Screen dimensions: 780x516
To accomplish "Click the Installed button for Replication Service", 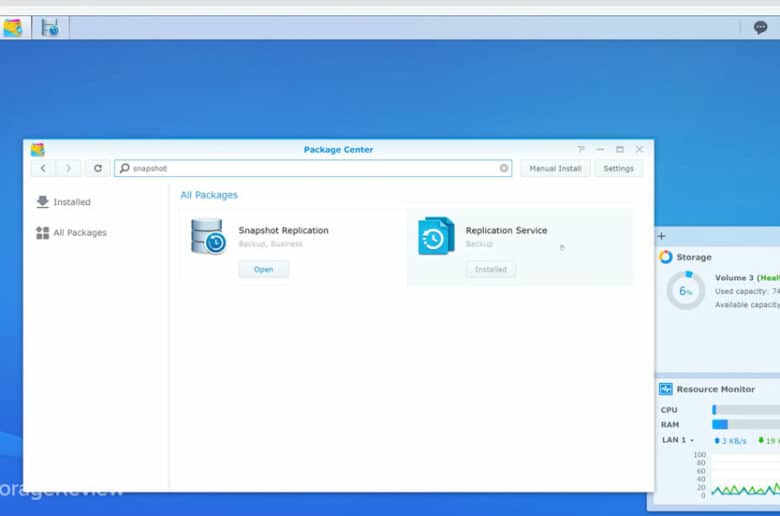I will point(490,269).
